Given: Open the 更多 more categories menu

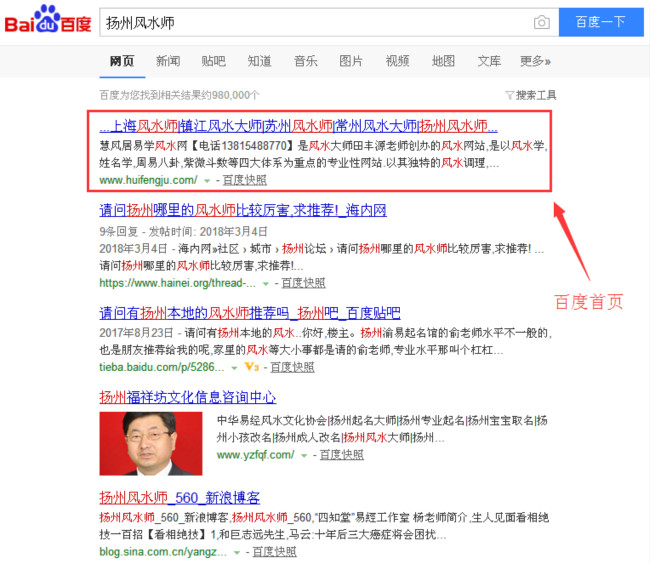Looking at the screenshot, I should 535,61.
